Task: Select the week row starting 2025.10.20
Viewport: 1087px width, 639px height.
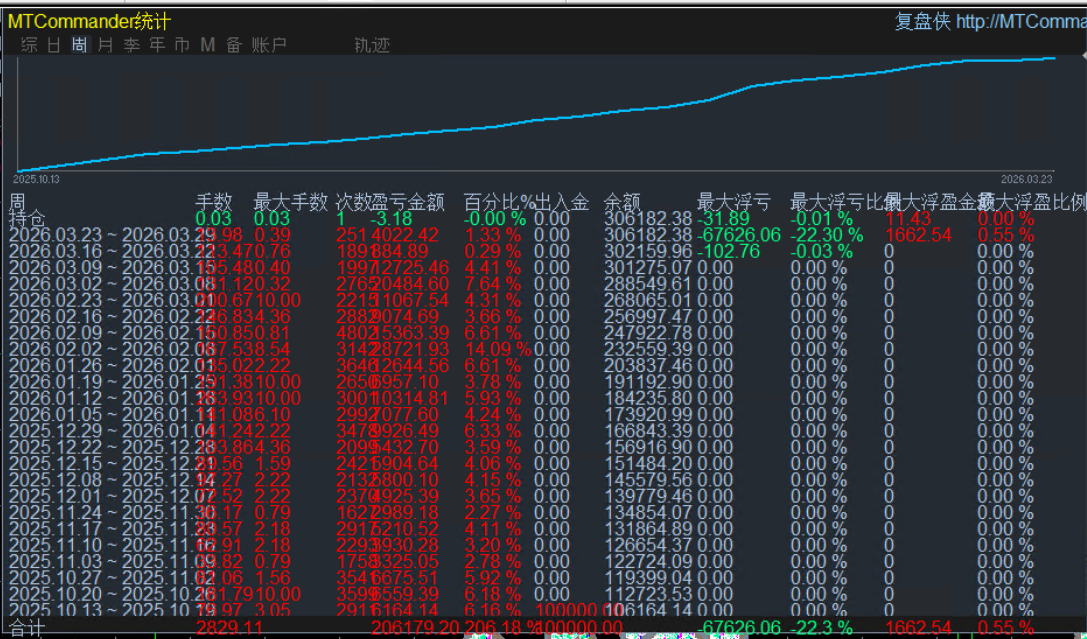Action: point(544,594)
